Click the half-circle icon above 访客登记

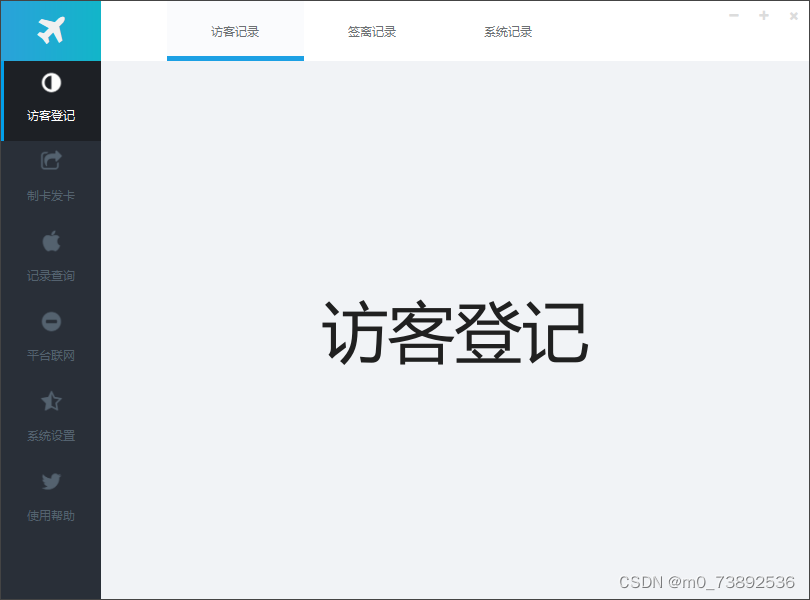coord(50,81)
